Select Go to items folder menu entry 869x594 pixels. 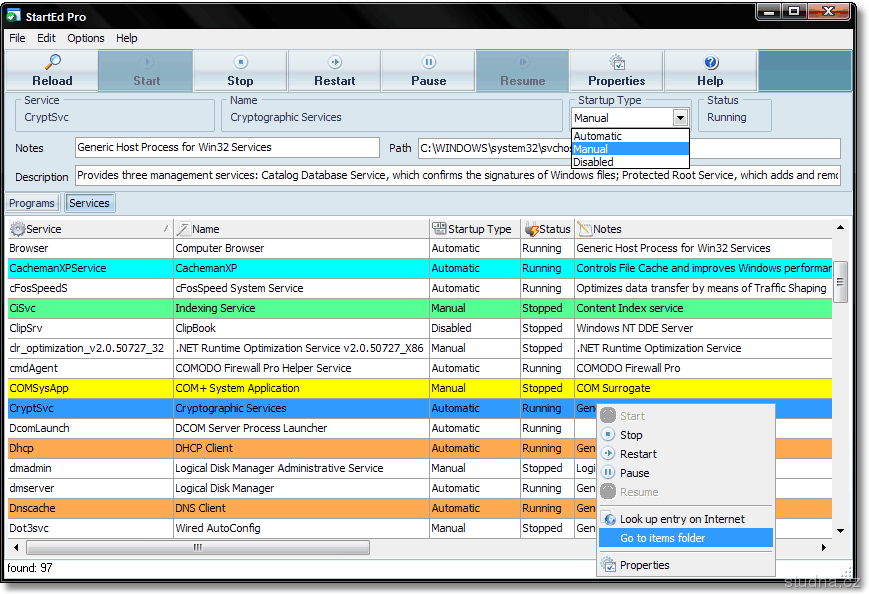pyautogui.click(x=663, y=538)
